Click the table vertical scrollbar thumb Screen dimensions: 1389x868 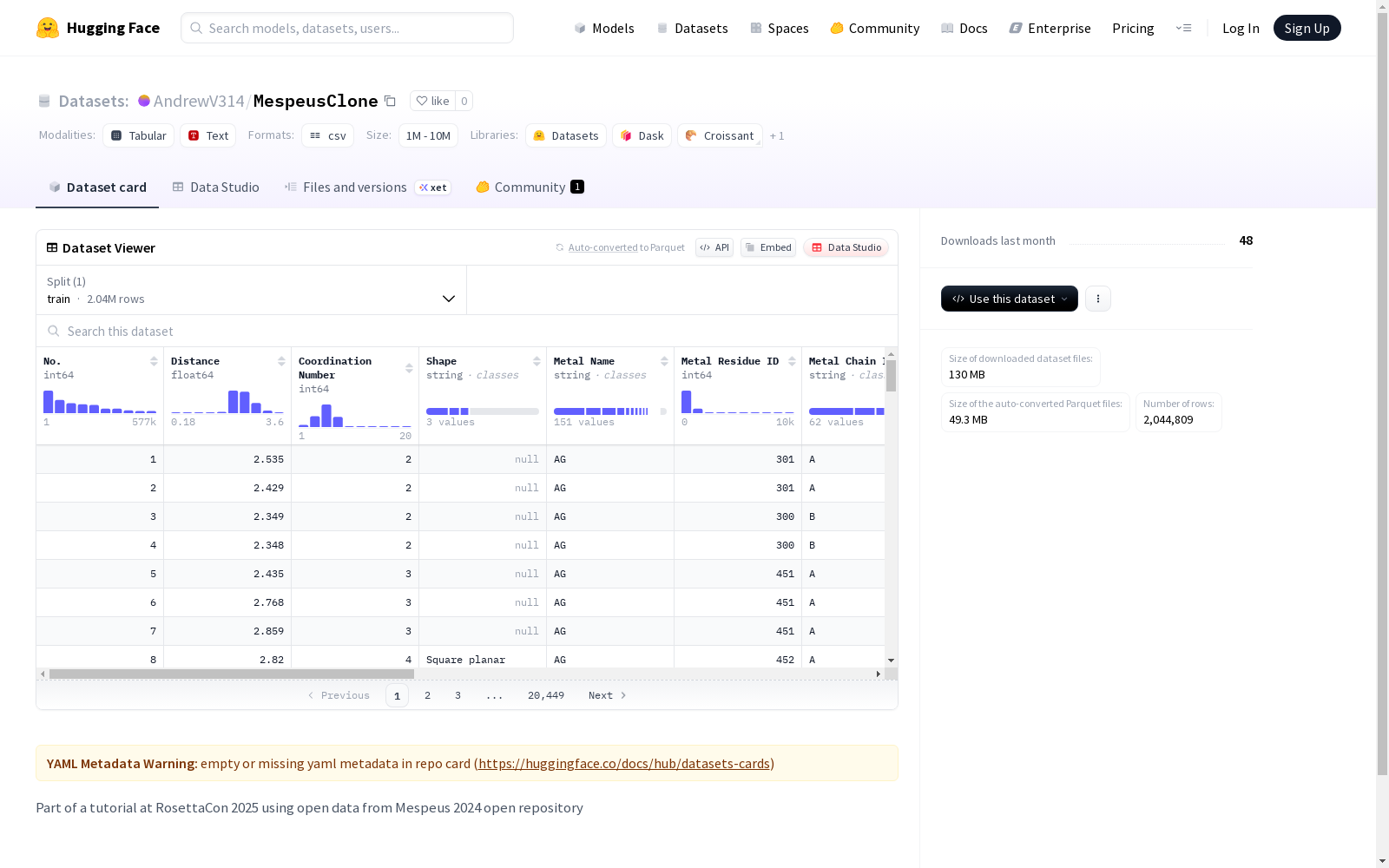pyautogui.click(x=891, y=376)
